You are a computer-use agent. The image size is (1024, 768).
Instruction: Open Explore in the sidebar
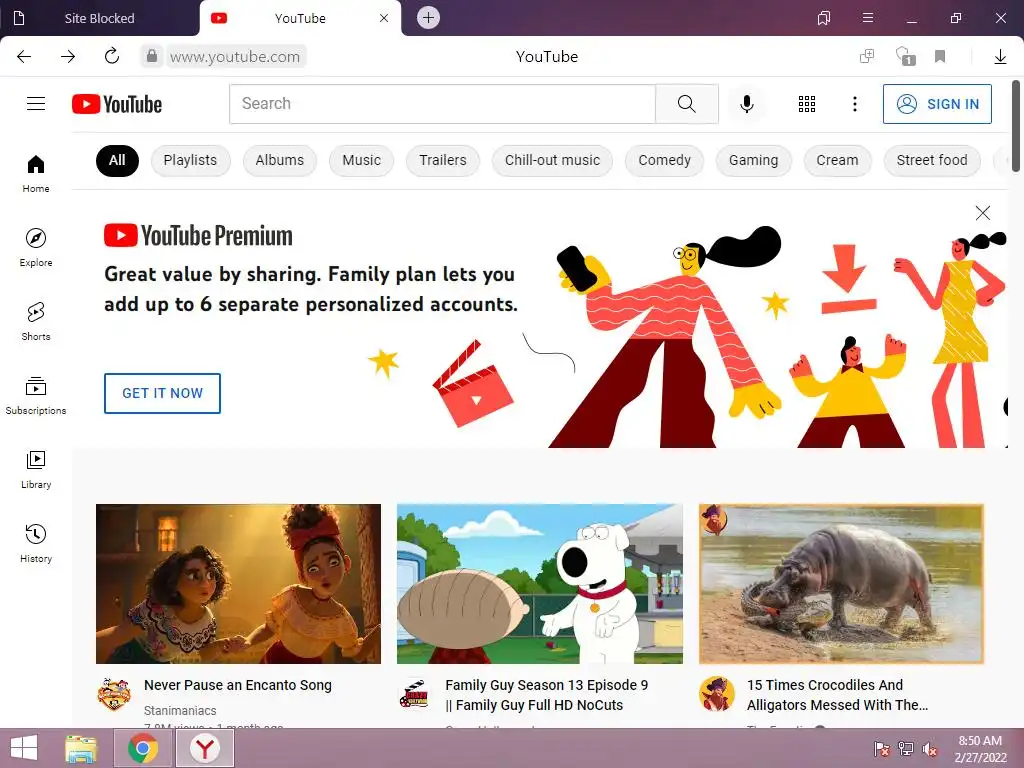(x=36, y=248)
